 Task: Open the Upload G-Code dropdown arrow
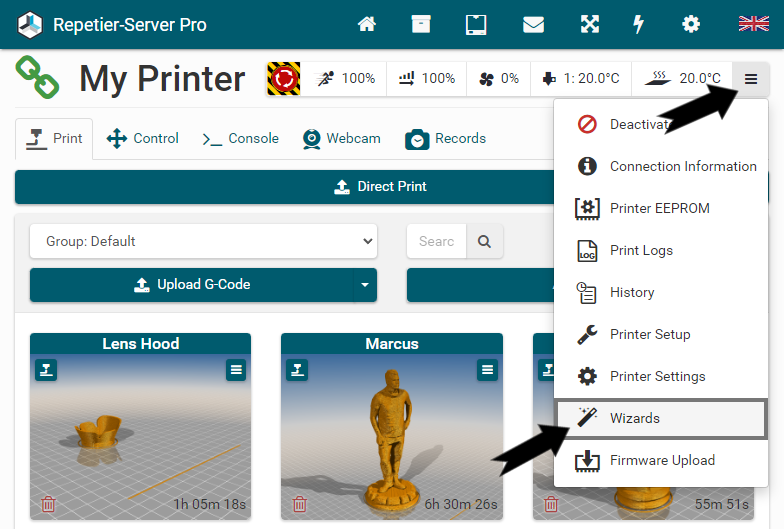(x=364, y=285)
